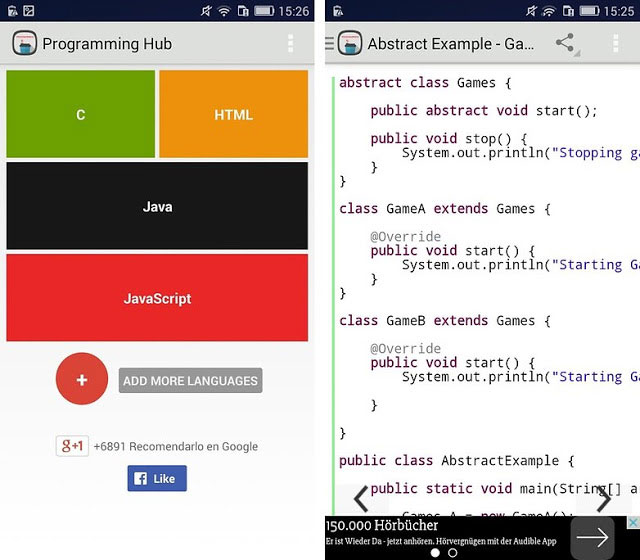Viewport: 640px width, 560px height.
Task: Open overflow menu in Abstract Example header
Action: tap(616, 43)
